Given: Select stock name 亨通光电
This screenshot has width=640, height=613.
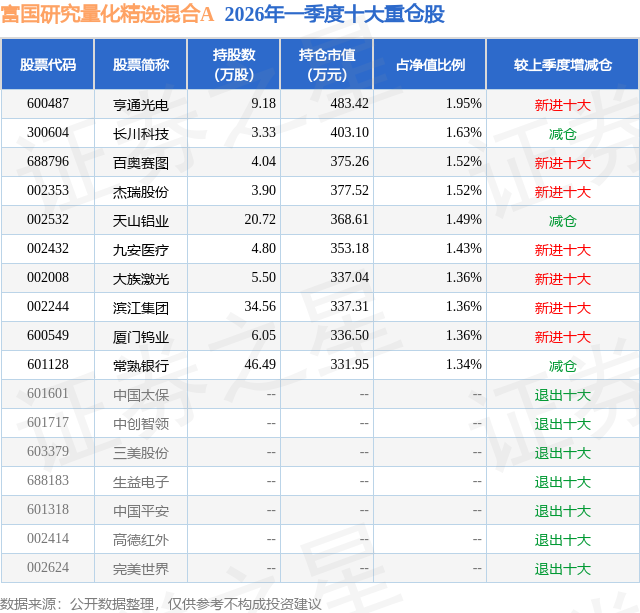Looking at the screenshot, I should (x=141, y=105).
